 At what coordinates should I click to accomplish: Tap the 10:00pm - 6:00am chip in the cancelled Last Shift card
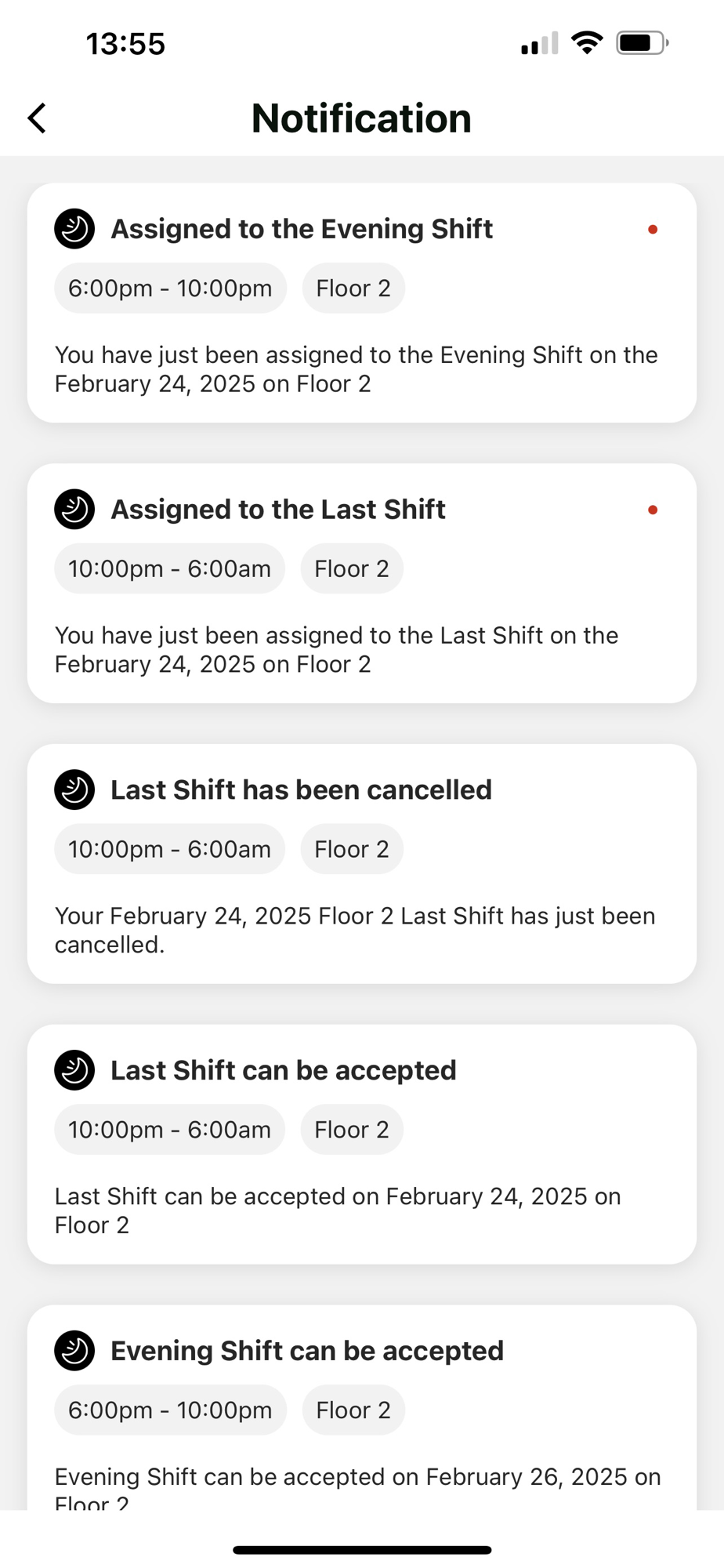tap(169, 849)
